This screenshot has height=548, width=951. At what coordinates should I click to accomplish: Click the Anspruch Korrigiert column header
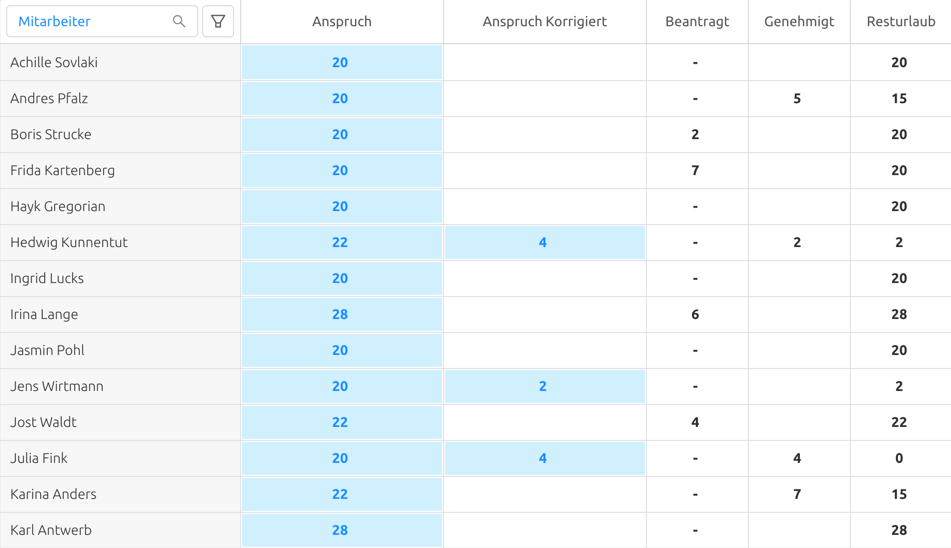[545, 21]
